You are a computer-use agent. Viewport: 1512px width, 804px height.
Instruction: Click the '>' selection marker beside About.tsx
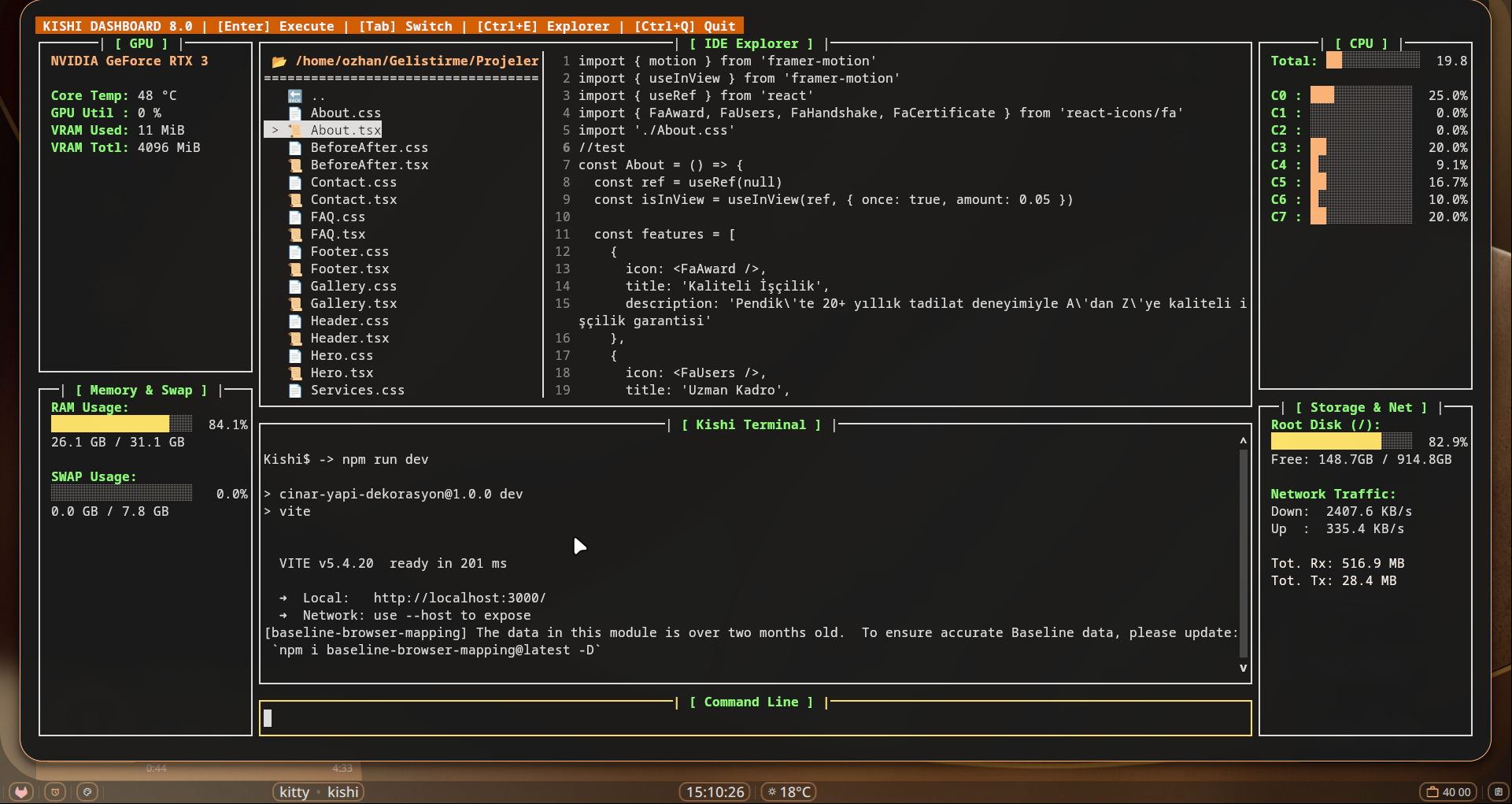point(275,131)
